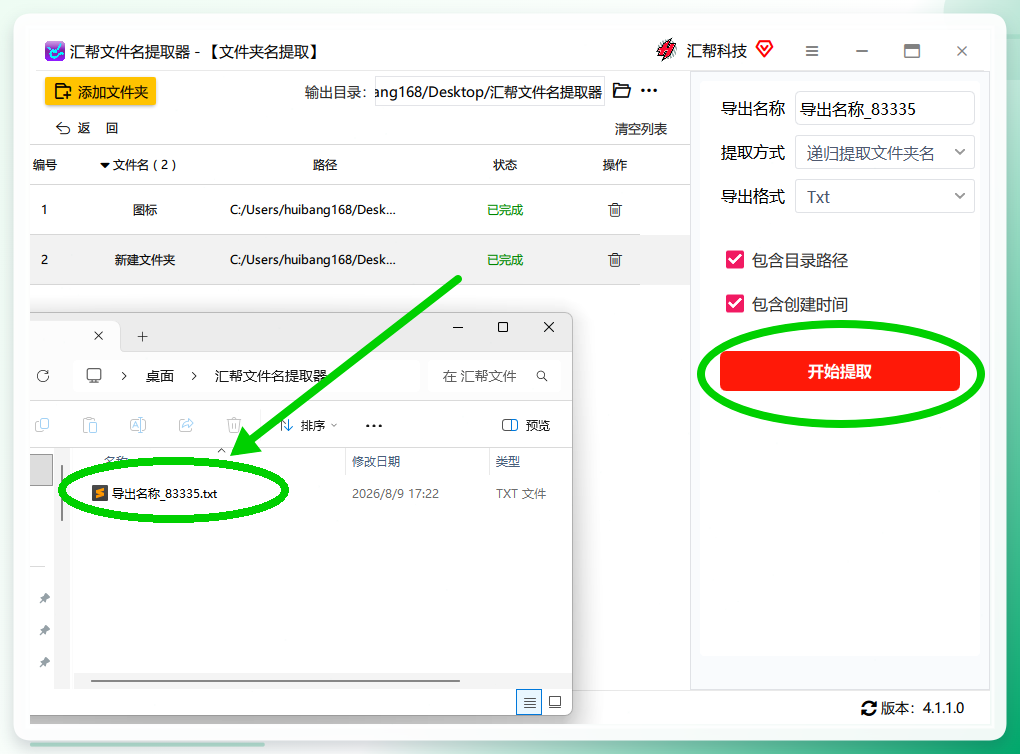The width and height of the screenshot is (1020, 754).
Task: Expand the chevron after 桌面 breadcrumb
Action: (x=194, y=376)
